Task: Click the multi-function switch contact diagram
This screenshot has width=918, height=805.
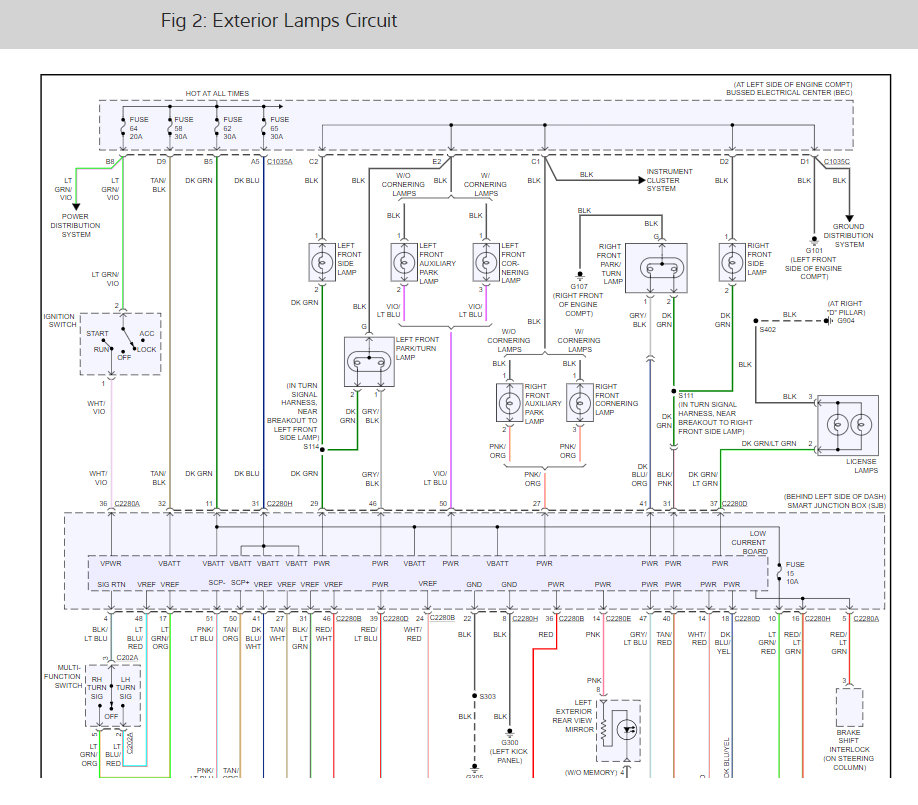Action: [113, 696]
